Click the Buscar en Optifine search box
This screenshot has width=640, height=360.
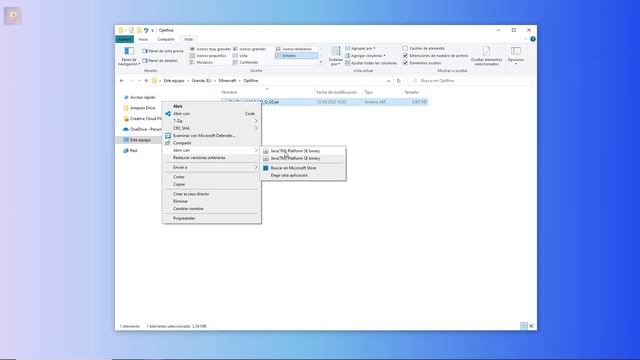click(471, 81)
